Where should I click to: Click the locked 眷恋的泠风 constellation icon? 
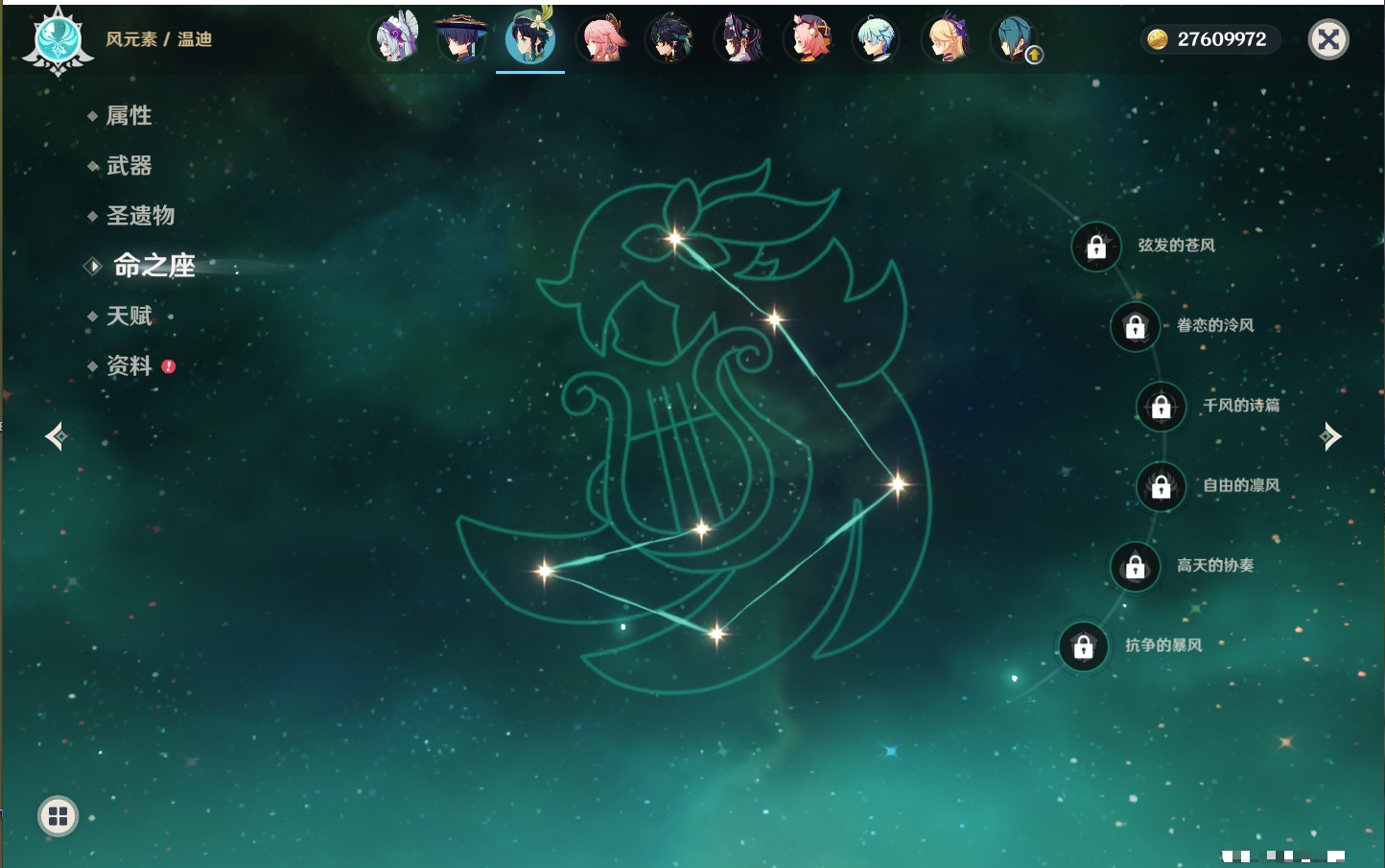[1135, 326]
